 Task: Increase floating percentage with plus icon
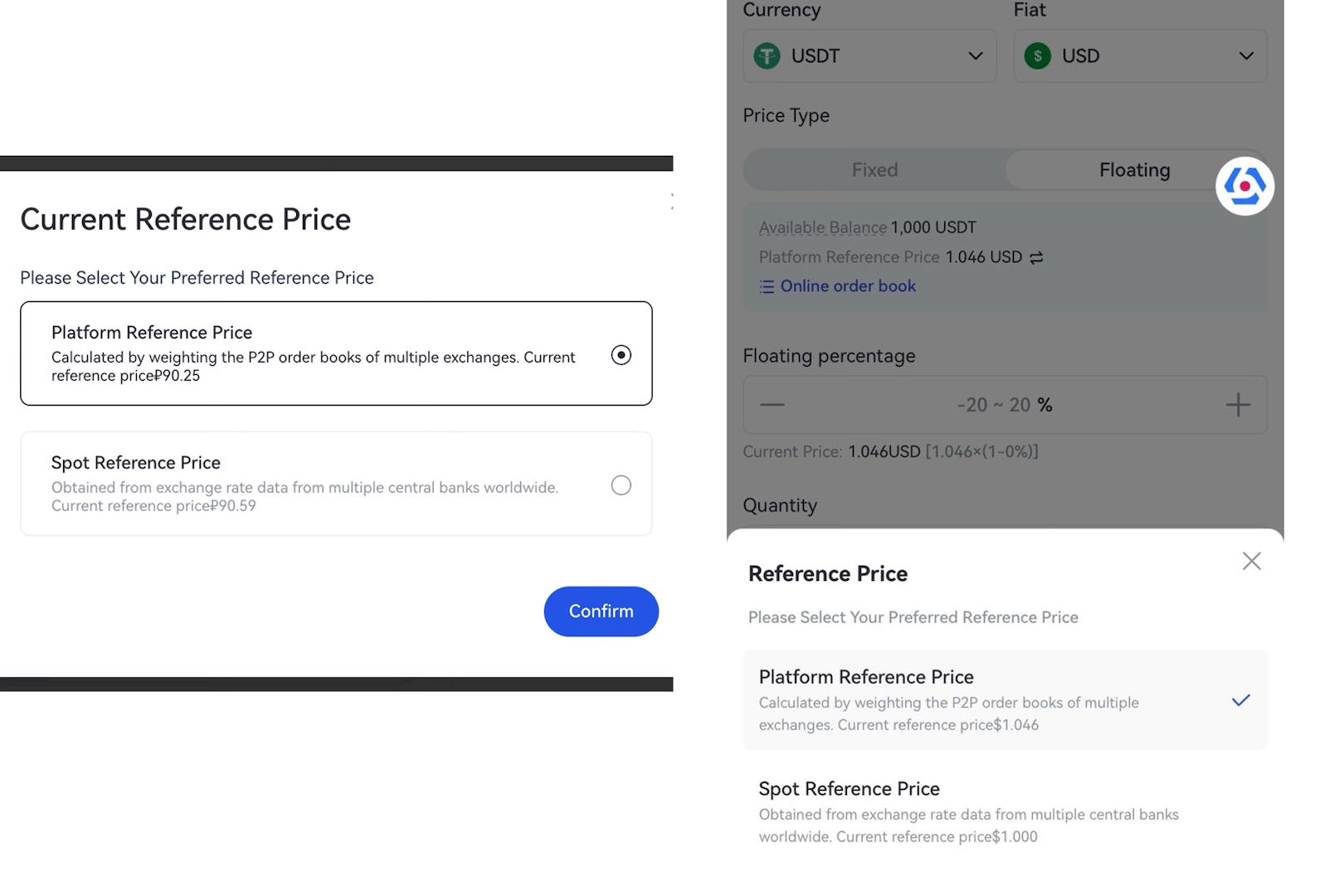coord(1238,405)
